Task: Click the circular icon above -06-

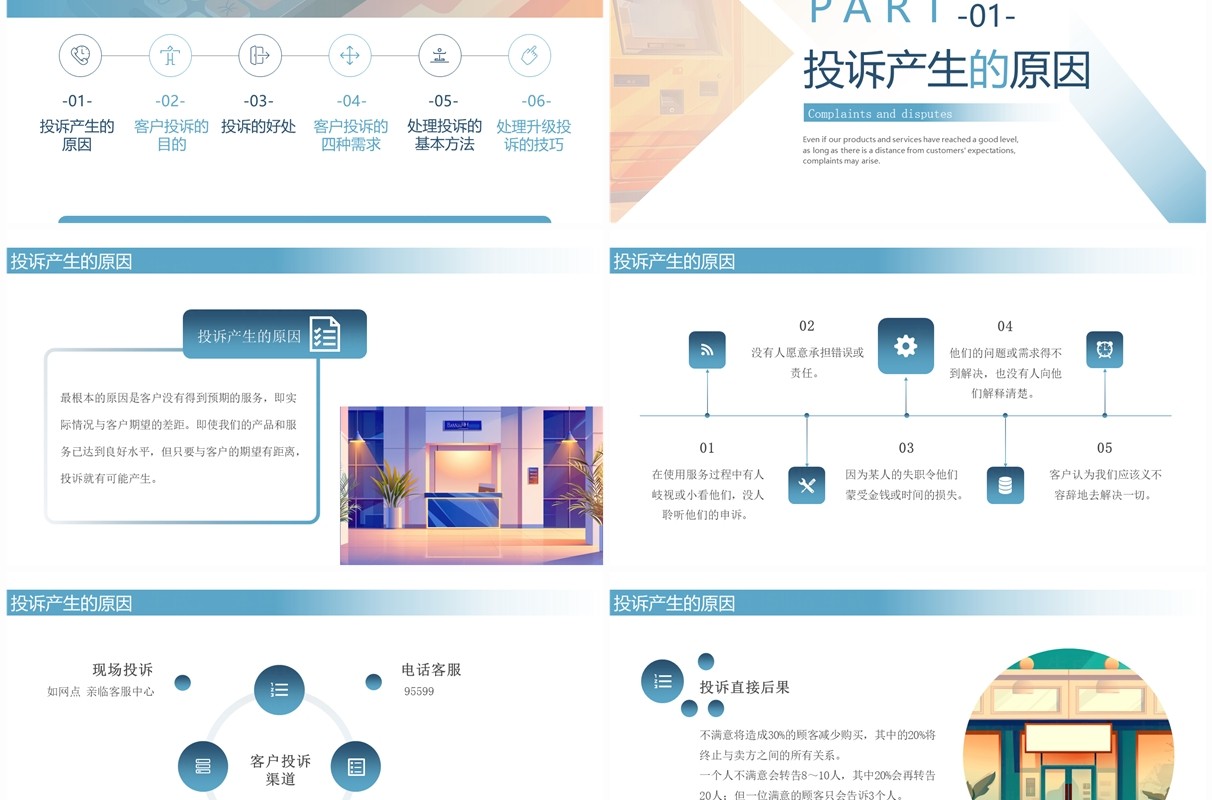Action: [x=530, y=55]
